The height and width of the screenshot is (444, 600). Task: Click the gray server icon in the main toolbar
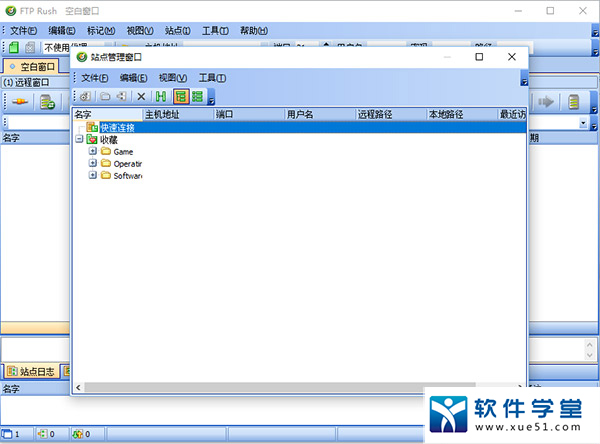point(30,47)
